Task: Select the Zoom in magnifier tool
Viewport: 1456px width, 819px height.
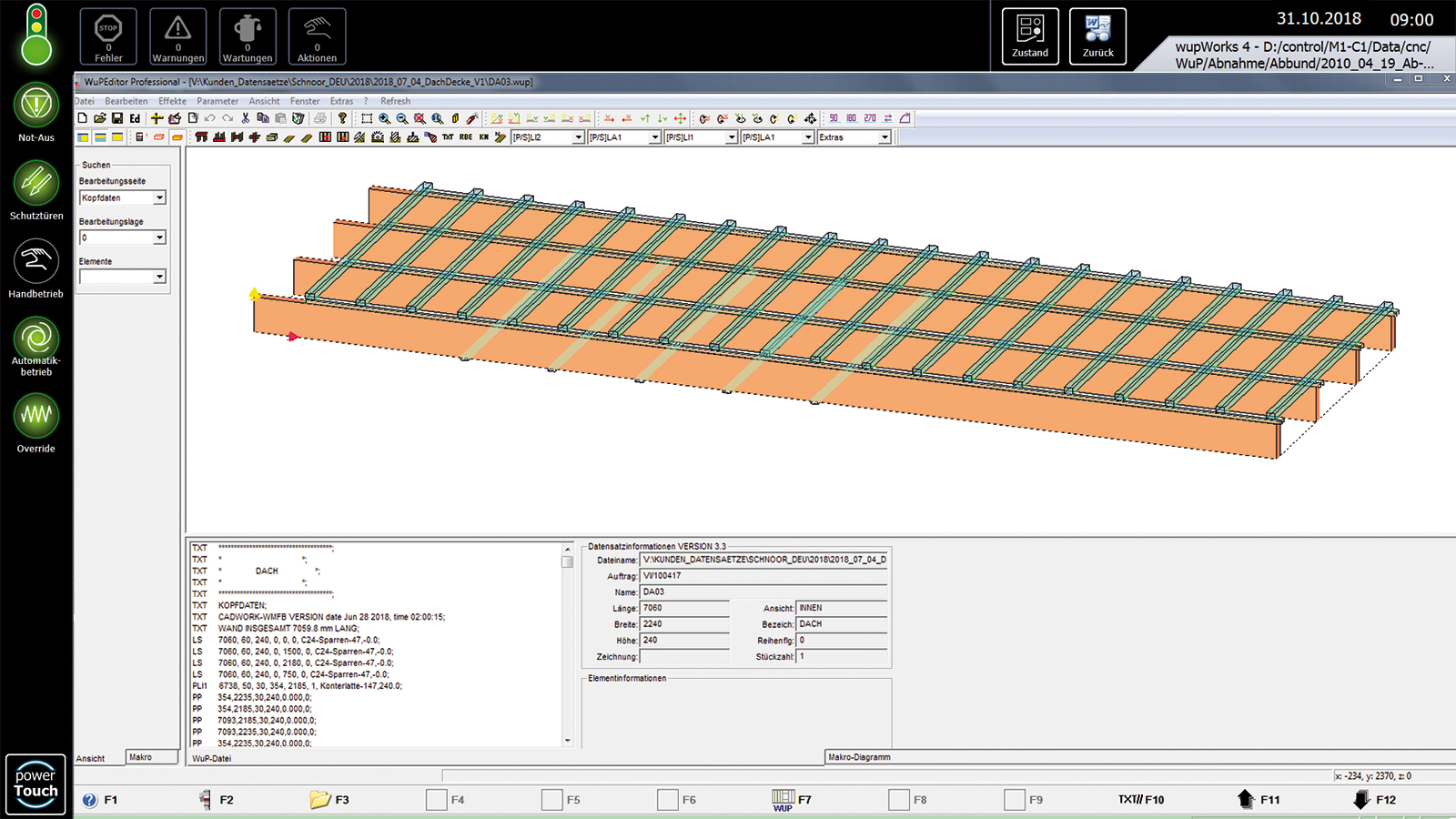Action: 385,118
